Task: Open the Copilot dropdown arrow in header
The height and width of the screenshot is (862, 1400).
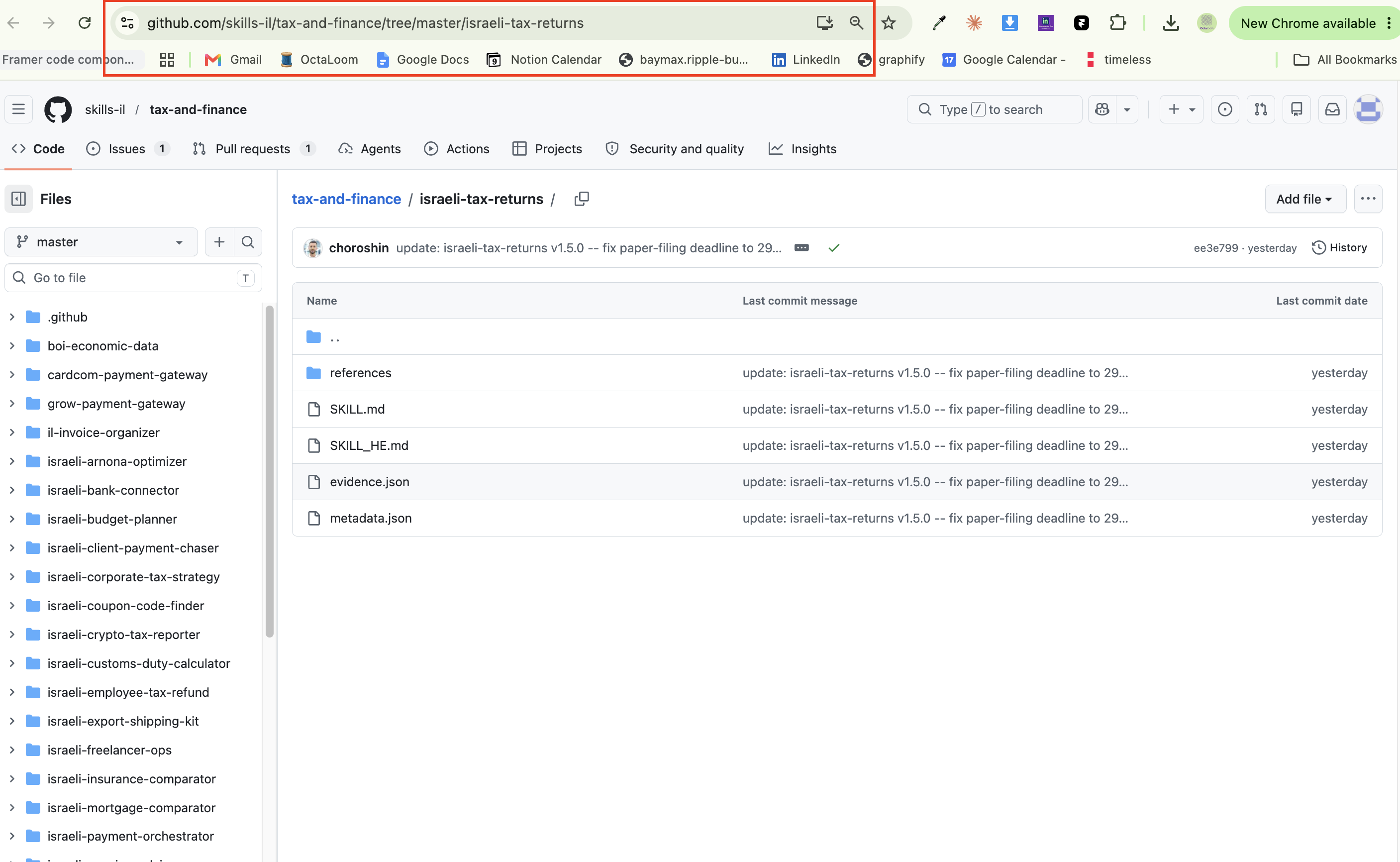Action: pyautogui.click(x=1126, y=109)
